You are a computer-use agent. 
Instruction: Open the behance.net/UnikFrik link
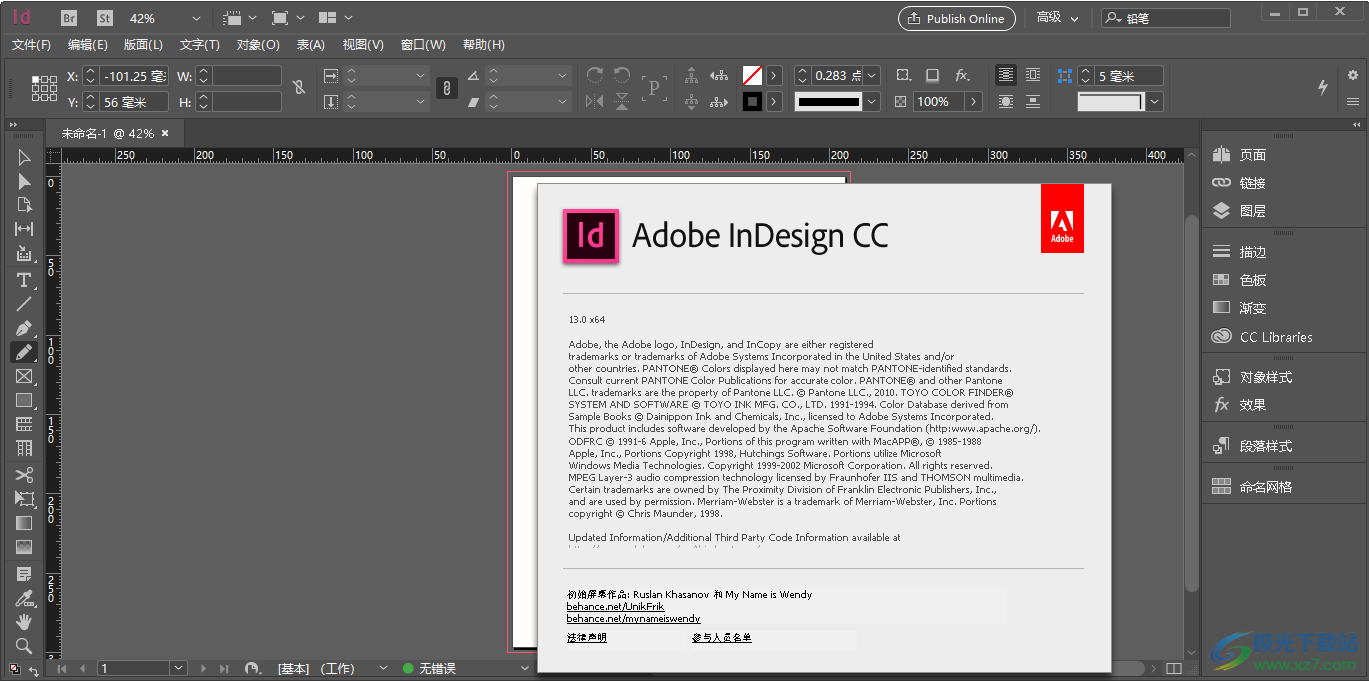pyautogui.click(x=615, y=606)
